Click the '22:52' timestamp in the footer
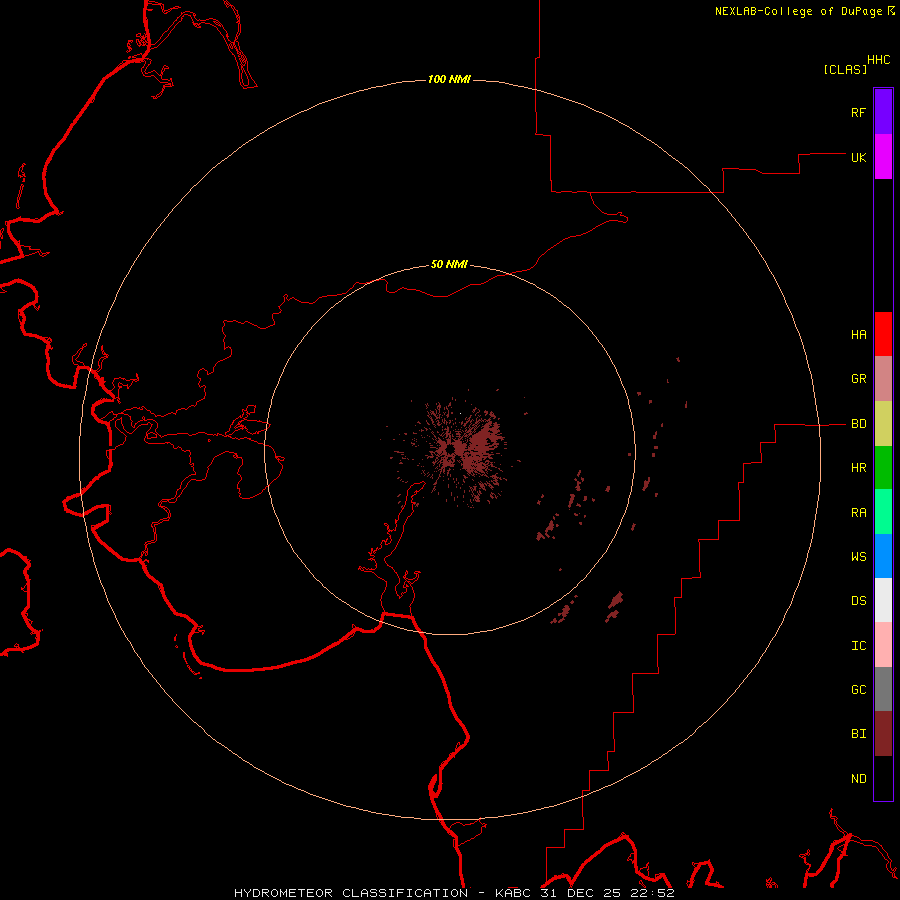The width and height of the screenshot is (900, 900). [654, 893]
